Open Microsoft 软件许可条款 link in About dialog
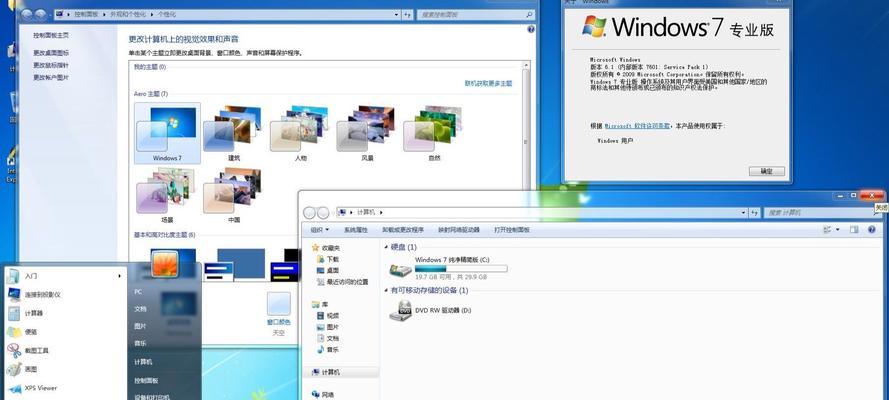889x400 pixels. [637, 126]
